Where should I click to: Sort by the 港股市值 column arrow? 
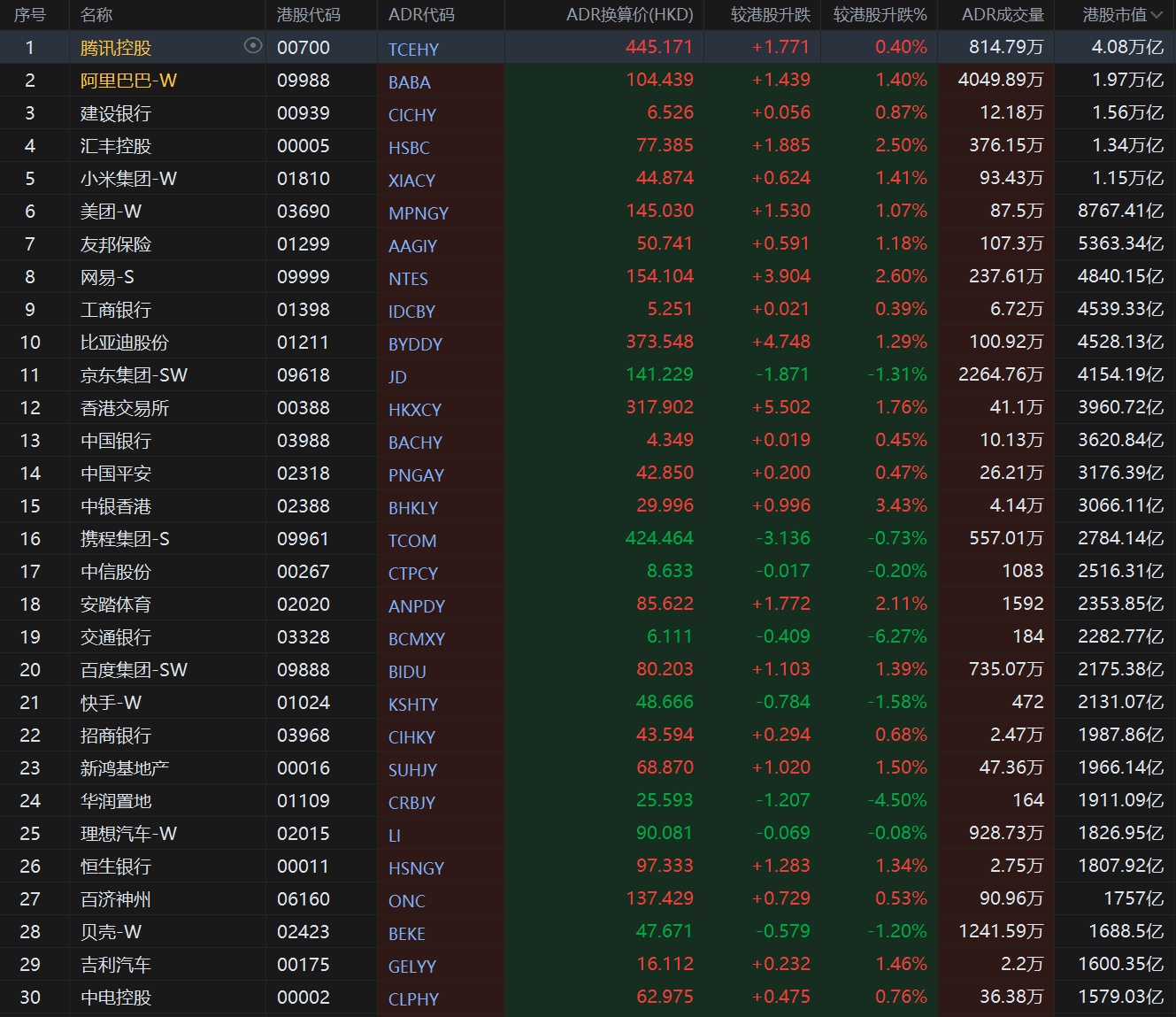click(x=1157, y=15)
